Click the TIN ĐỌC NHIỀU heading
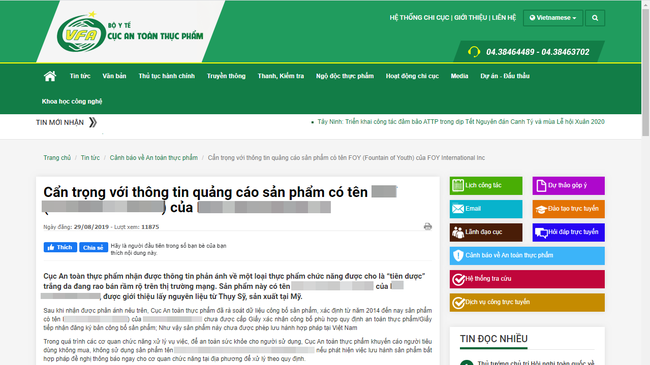The height and width of the screenshot is (365, 650). click(494, 339)
